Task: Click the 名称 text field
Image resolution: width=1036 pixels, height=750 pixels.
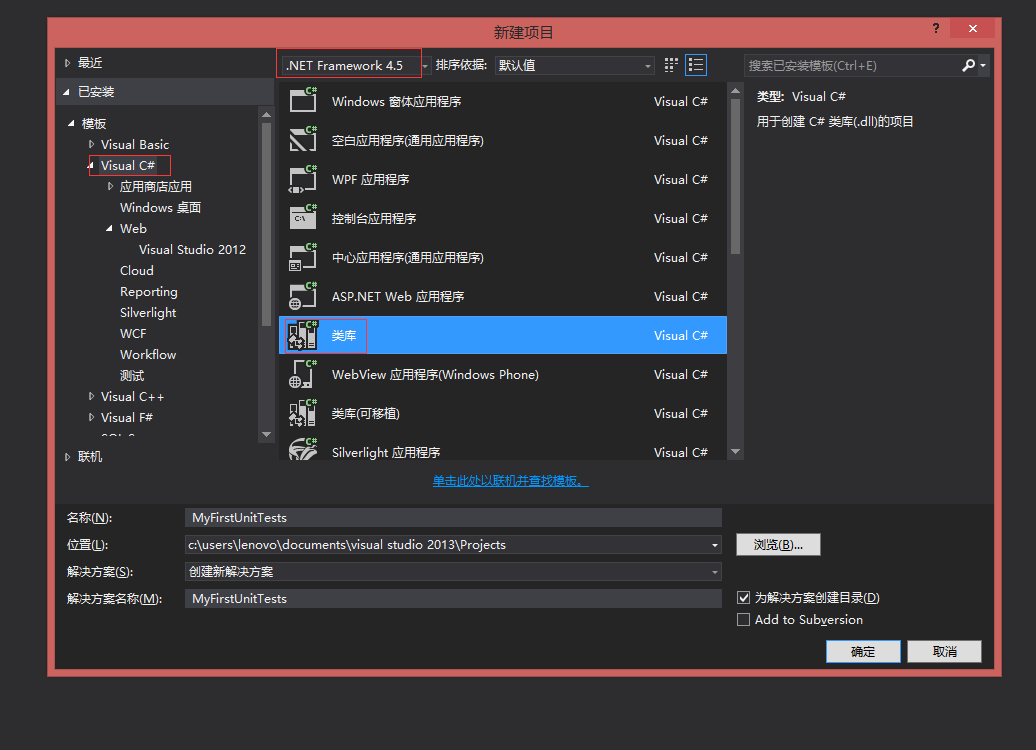Action: [x=453, y=518]
